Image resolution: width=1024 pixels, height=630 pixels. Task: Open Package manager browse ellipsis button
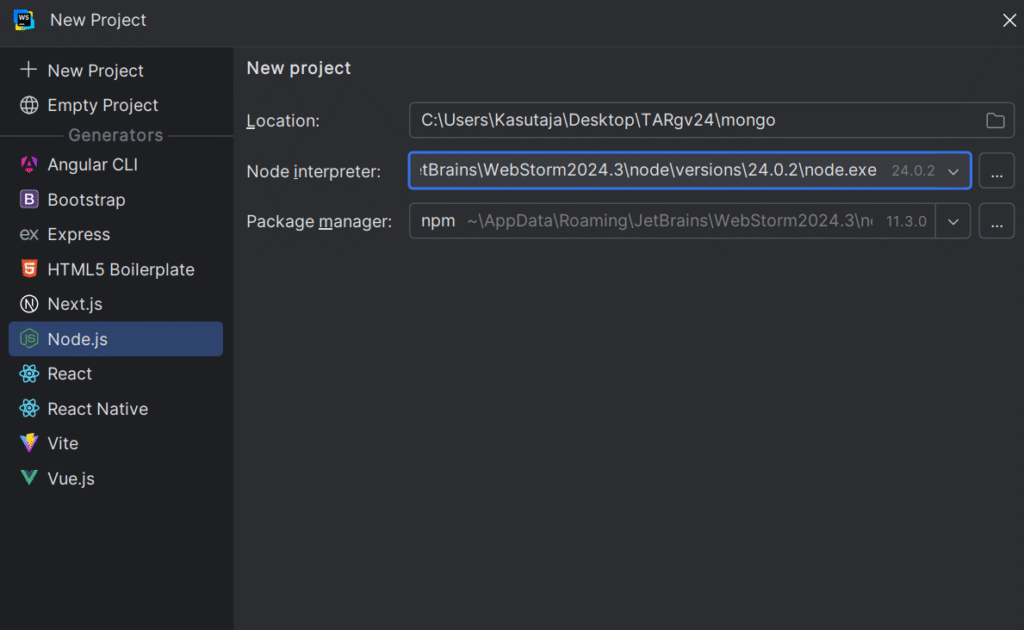[997, 221]
